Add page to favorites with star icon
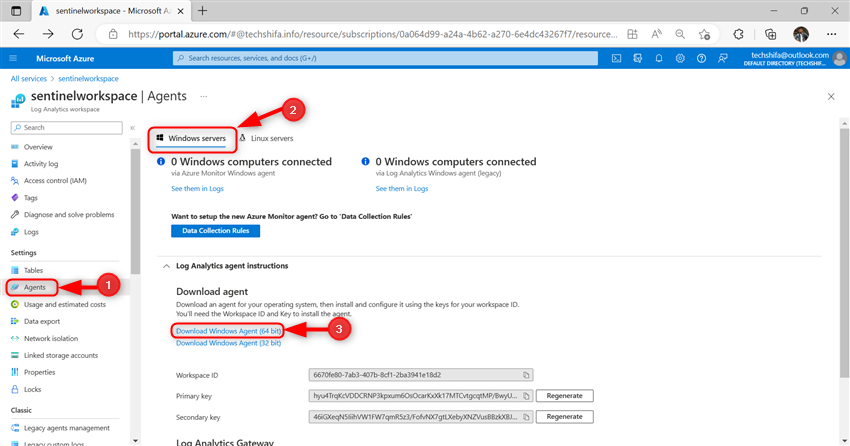The image size is (850, 446). pos(704,34)
